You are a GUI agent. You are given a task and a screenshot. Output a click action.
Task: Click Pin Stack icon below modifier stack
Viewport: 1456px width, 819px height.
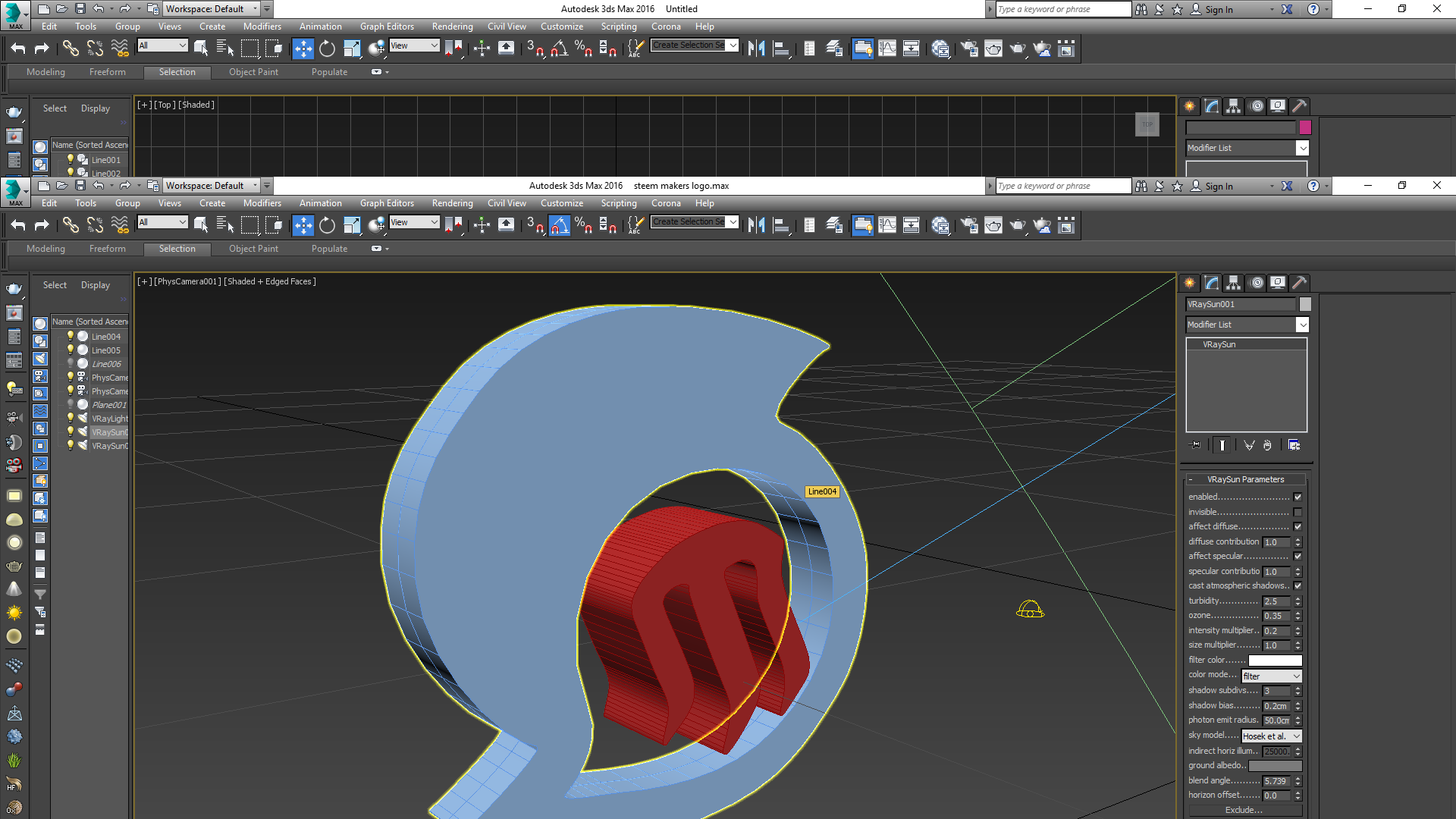click(1196, 445)
